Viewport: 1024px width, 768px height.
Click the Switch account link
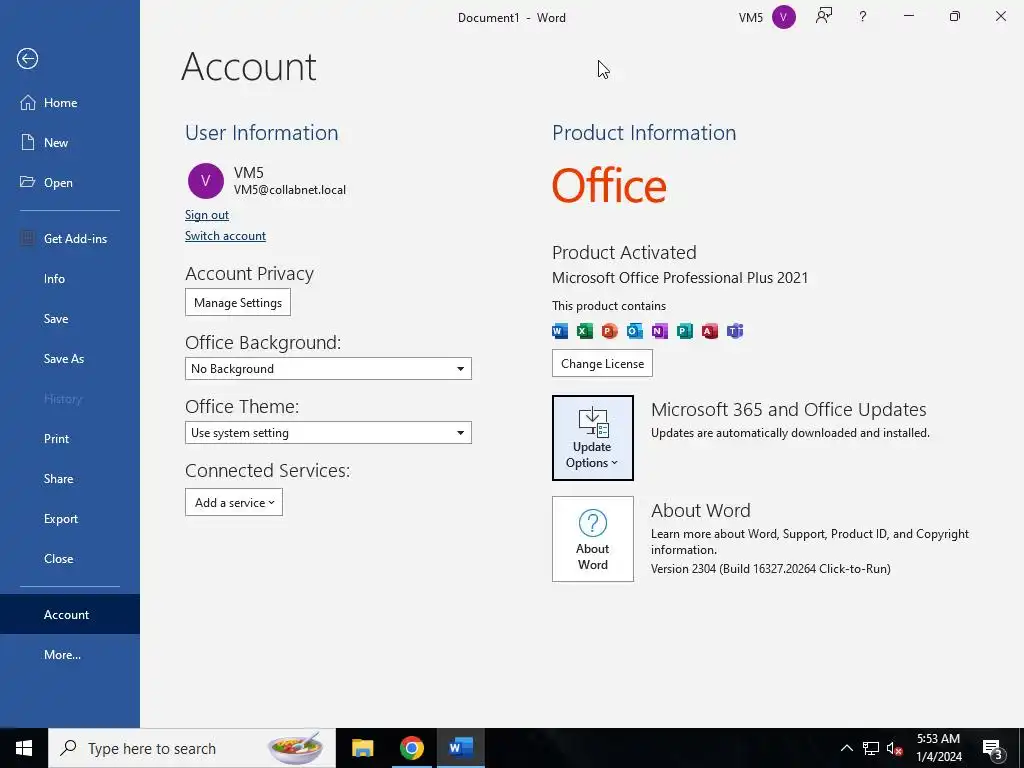(x=225, y=236)
